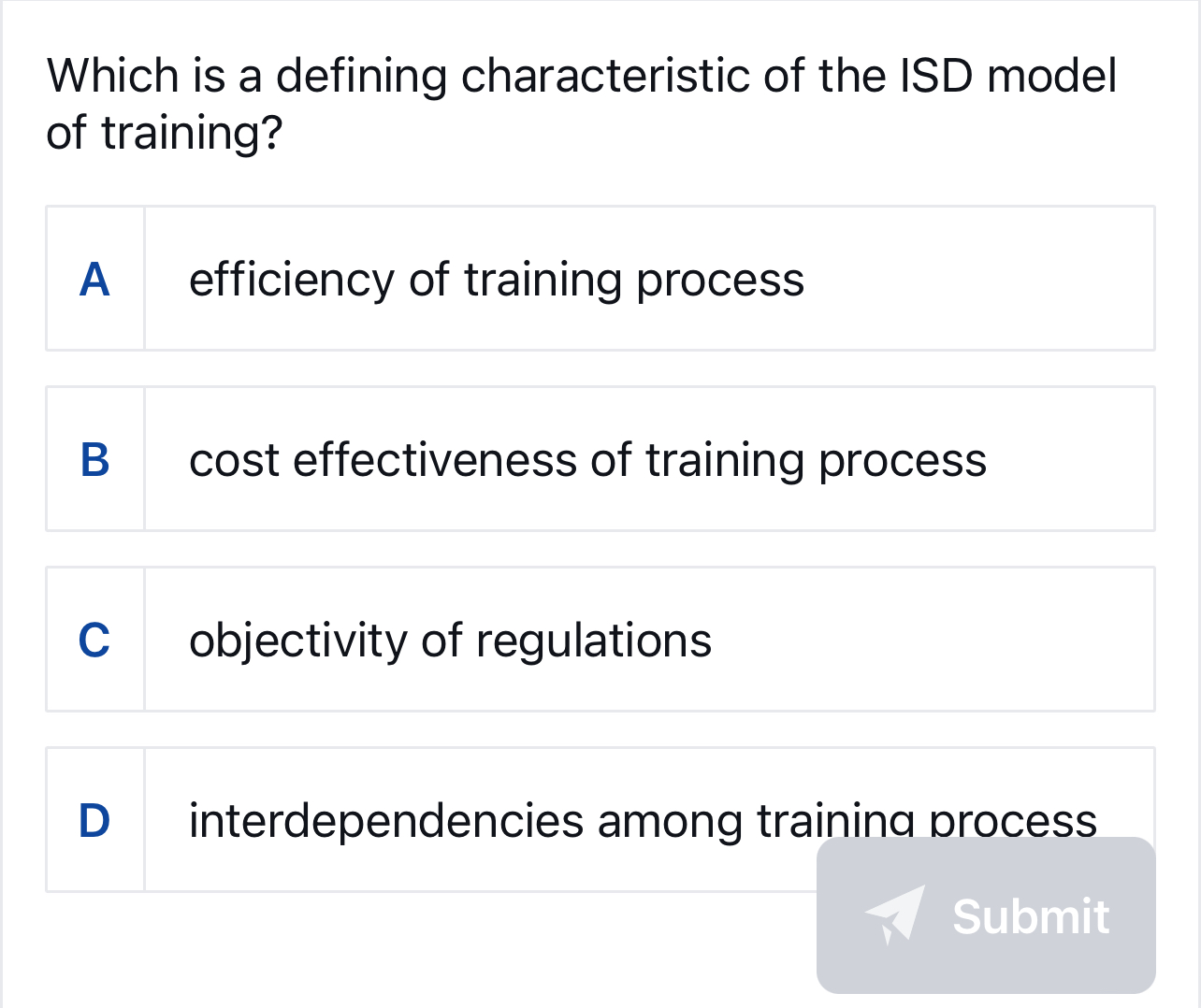
Task: Click the objectivity of regulations answer text
Action: (450, 641)
